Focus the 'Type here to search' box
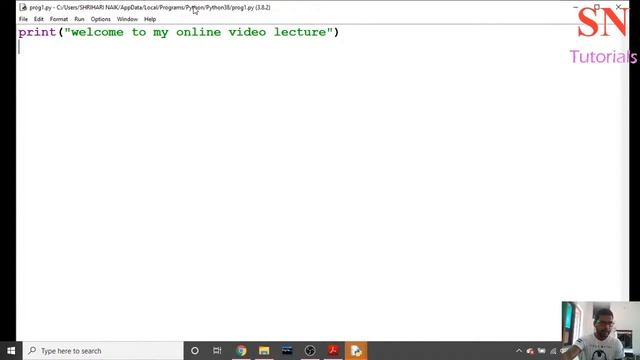 103,351
